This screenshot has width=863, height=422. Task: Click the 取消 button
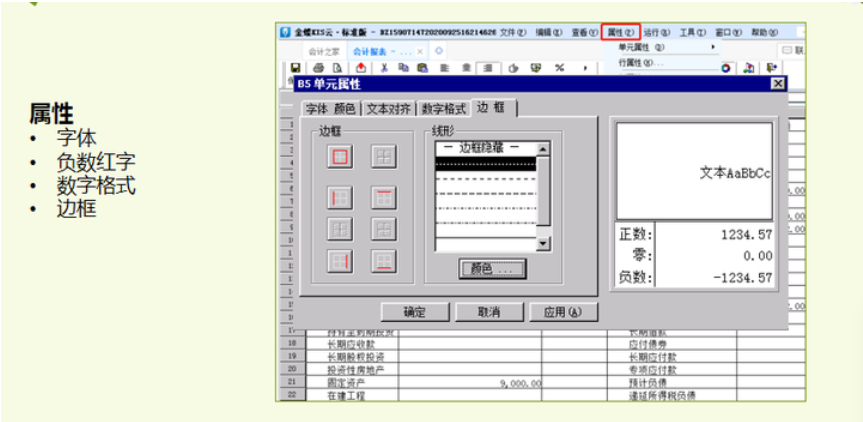pos(489,313)
